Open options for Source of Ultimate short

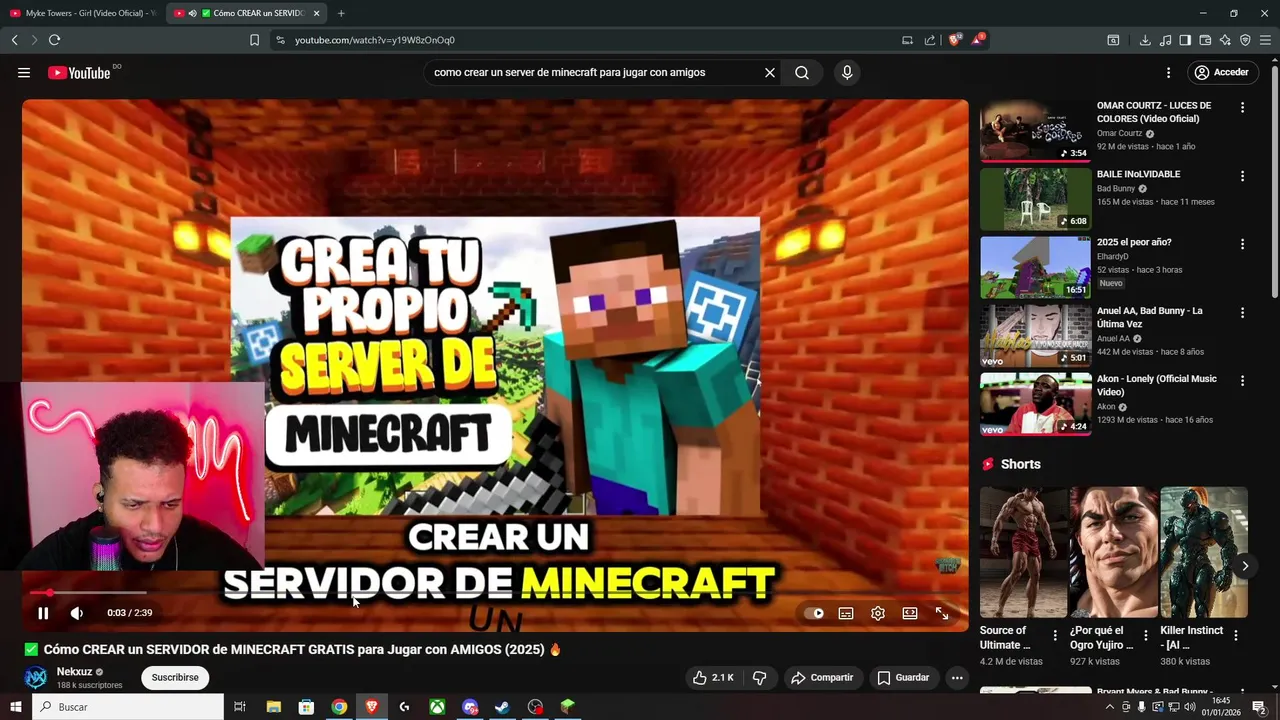point(1055,635)
